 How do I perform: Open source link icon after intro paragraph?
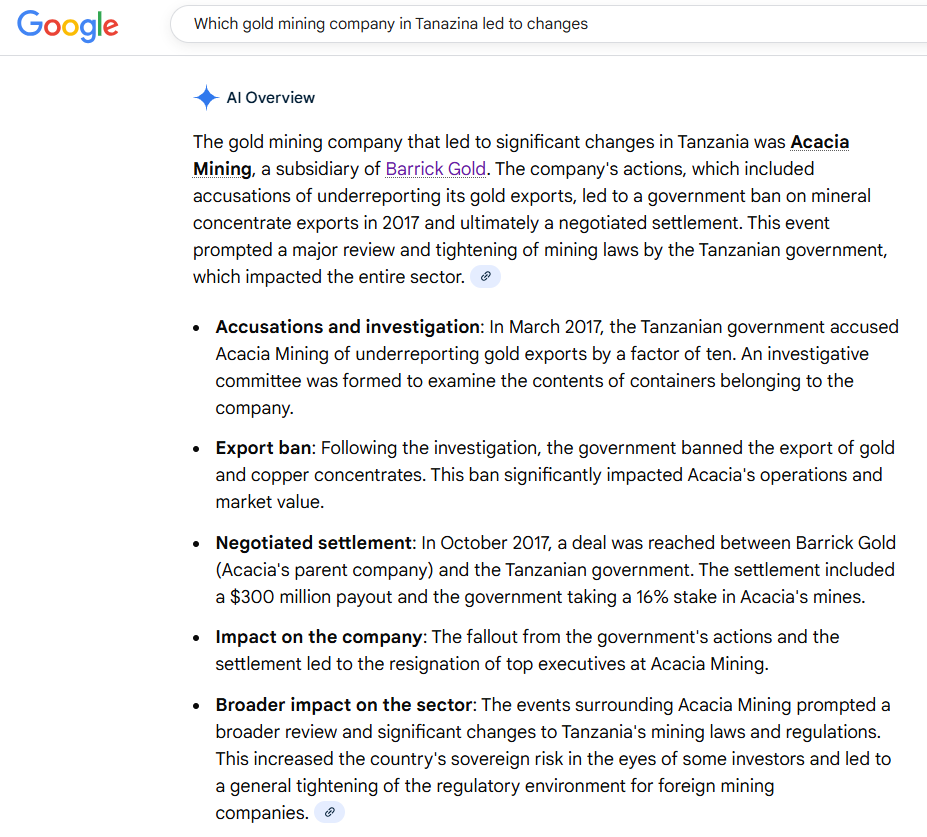click(485, 277)
